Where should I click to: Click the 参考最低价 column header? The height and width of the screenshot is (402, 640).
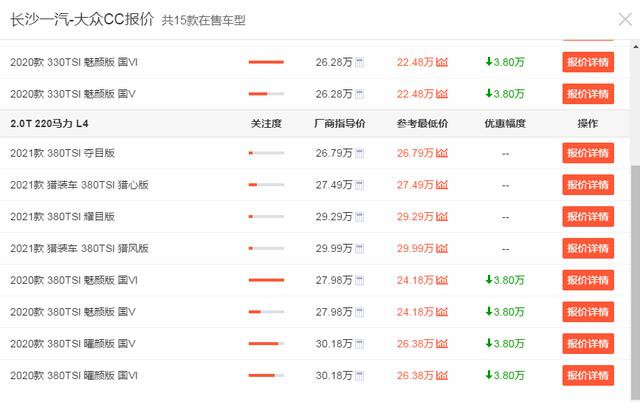tap(422, 124)
